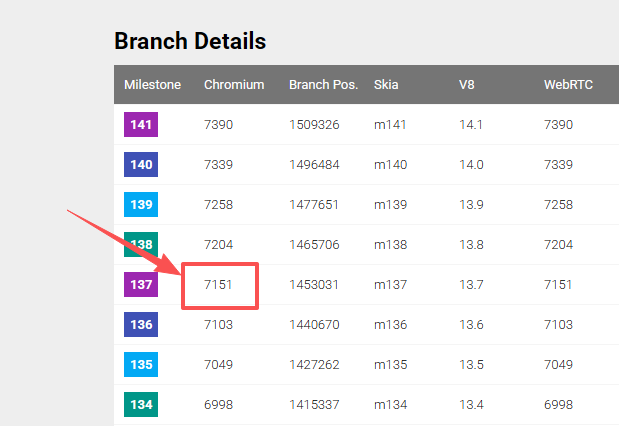
Task: Click V8 version 13.5
Action: [471, 364]
